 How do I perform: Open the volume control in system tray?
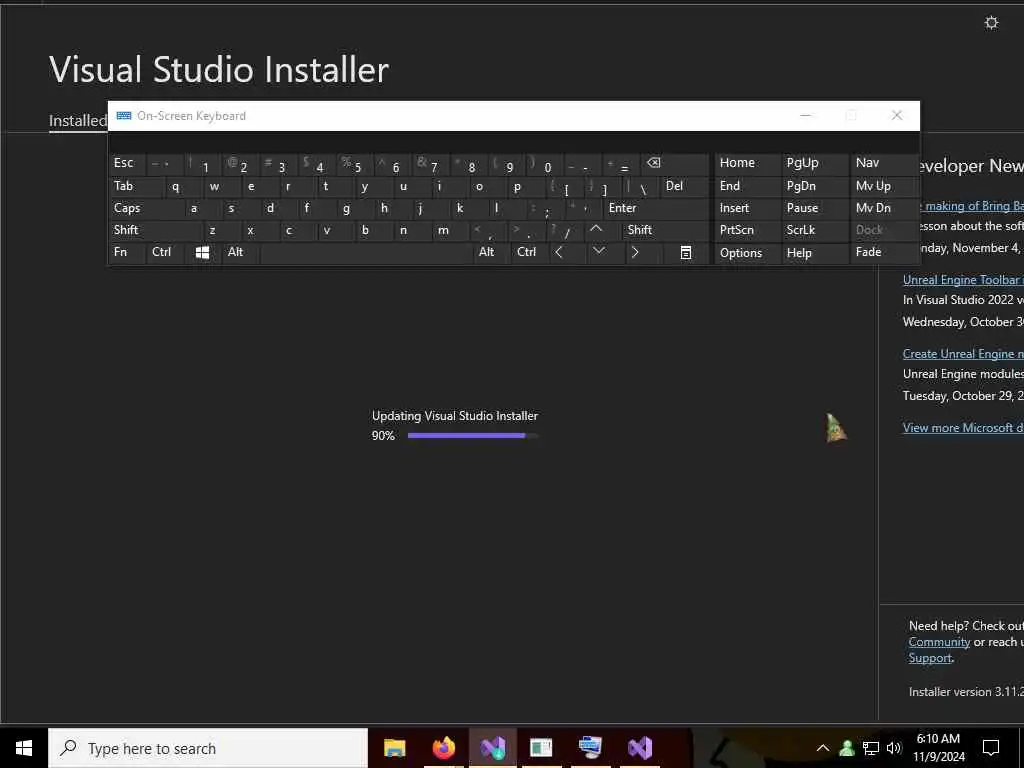(x=894, y=748)
